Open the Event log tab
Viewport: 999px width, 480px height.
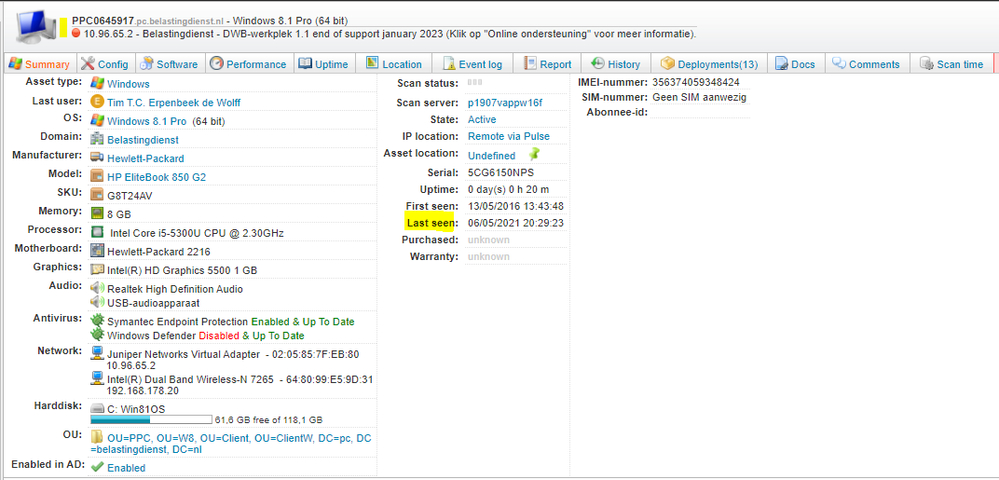point(472,64)
